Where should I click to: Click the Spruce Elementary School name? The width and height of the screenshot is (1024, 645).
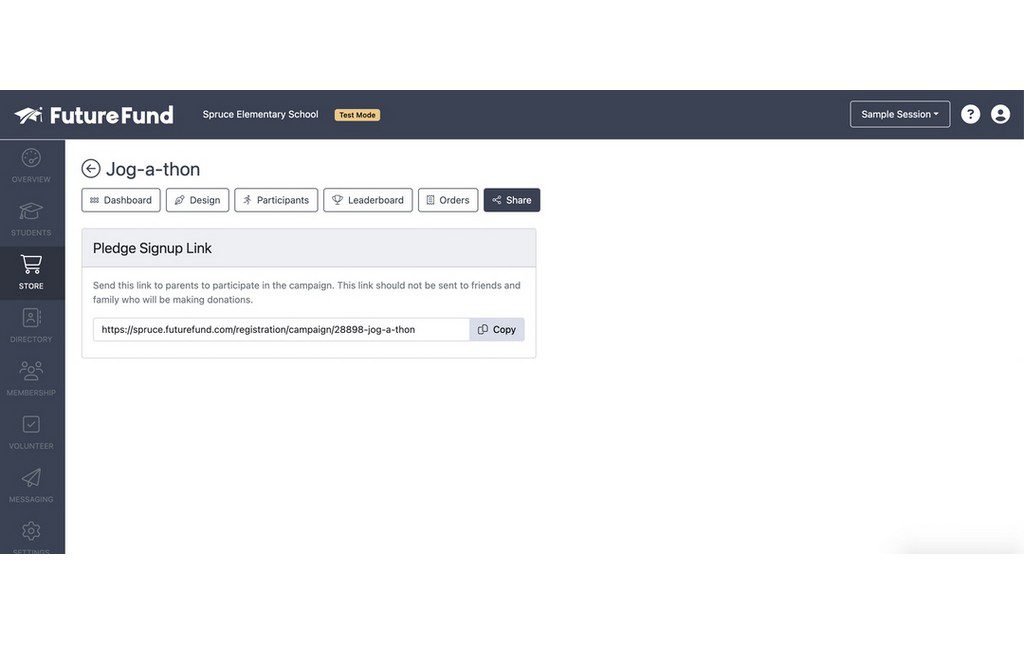coord(261,114)
